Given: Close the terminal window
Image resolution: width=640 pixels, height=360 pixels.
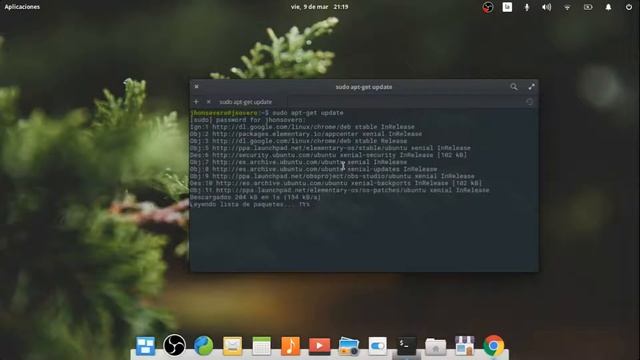Looking at the screenshot, I should pos(196,87).
